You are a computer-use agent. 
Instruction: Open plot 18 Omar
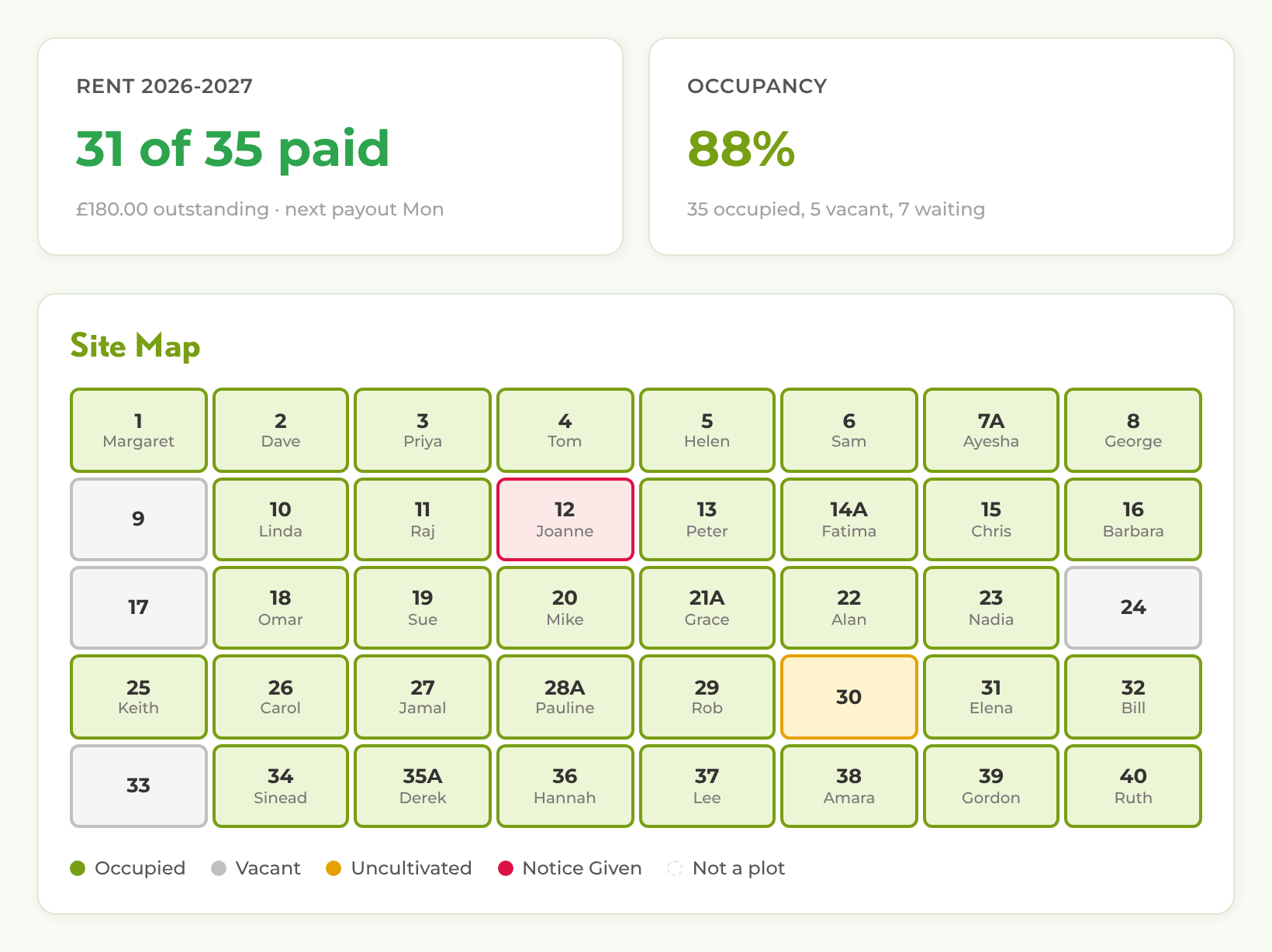(x=281, y=608)
